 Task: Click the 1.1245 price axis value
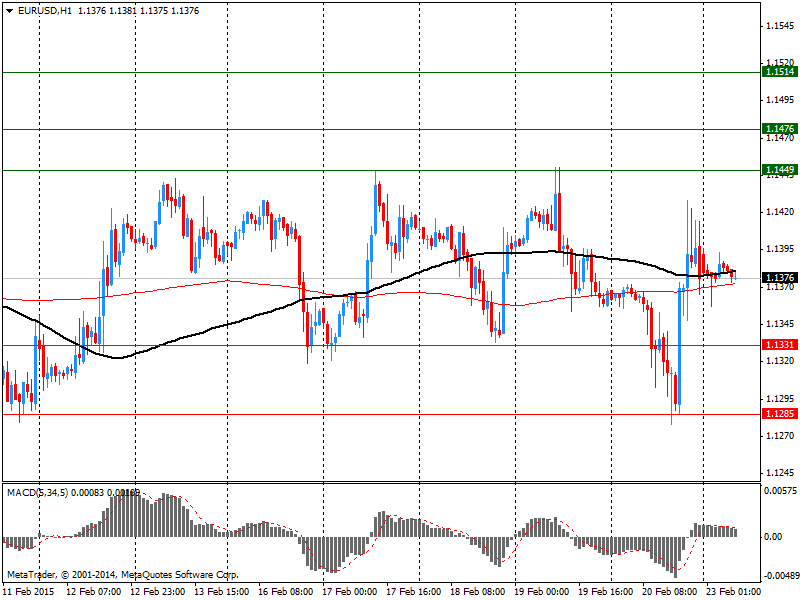click(x=781, y=473)
